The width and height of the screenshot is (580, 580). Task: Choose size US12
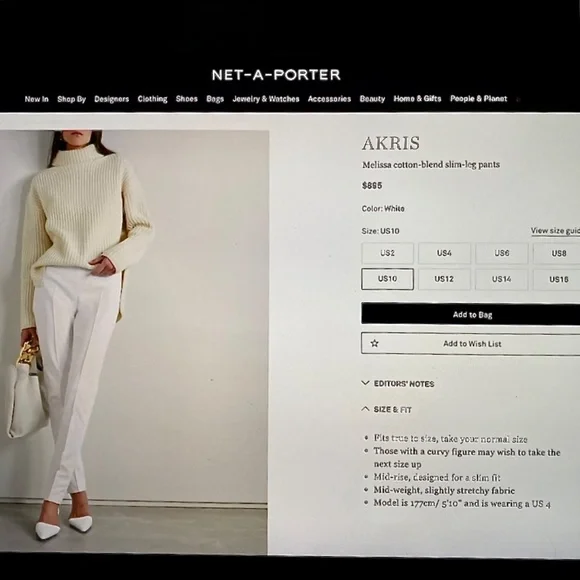tap(444, 279)
